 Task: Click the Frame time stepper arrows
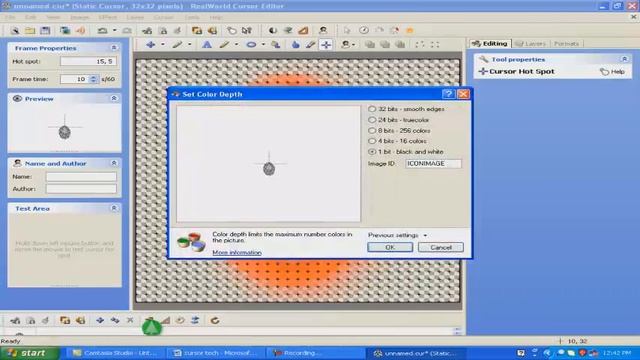point(93,79)
